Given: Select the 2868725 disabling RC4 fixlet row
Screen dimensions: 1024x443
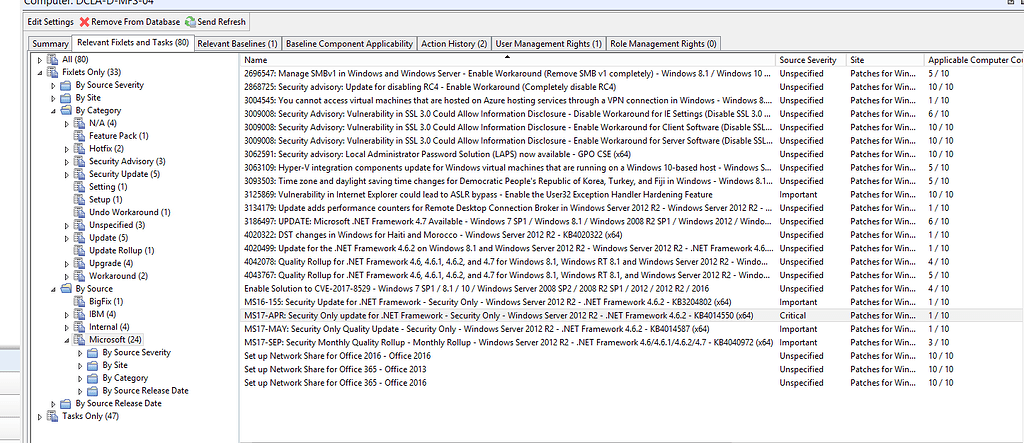Looking at the screenshot, I should click(631, 87).
